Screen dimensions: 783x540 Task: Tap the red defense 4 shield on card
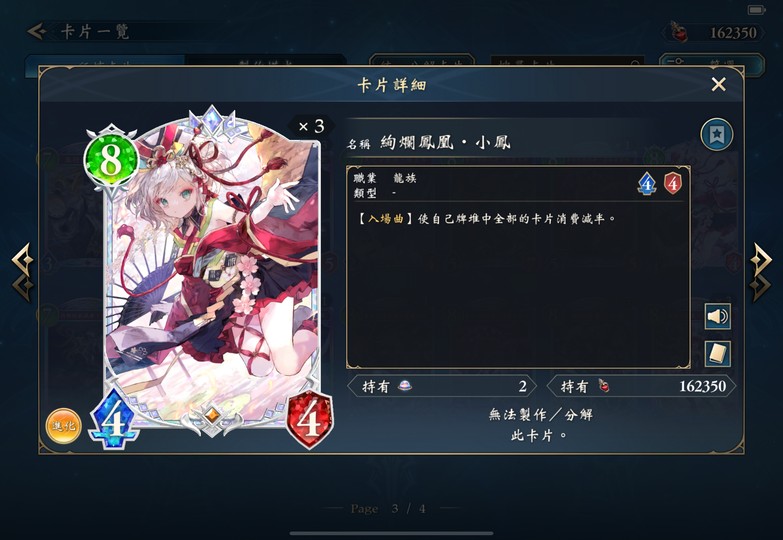tap(310, 421)
